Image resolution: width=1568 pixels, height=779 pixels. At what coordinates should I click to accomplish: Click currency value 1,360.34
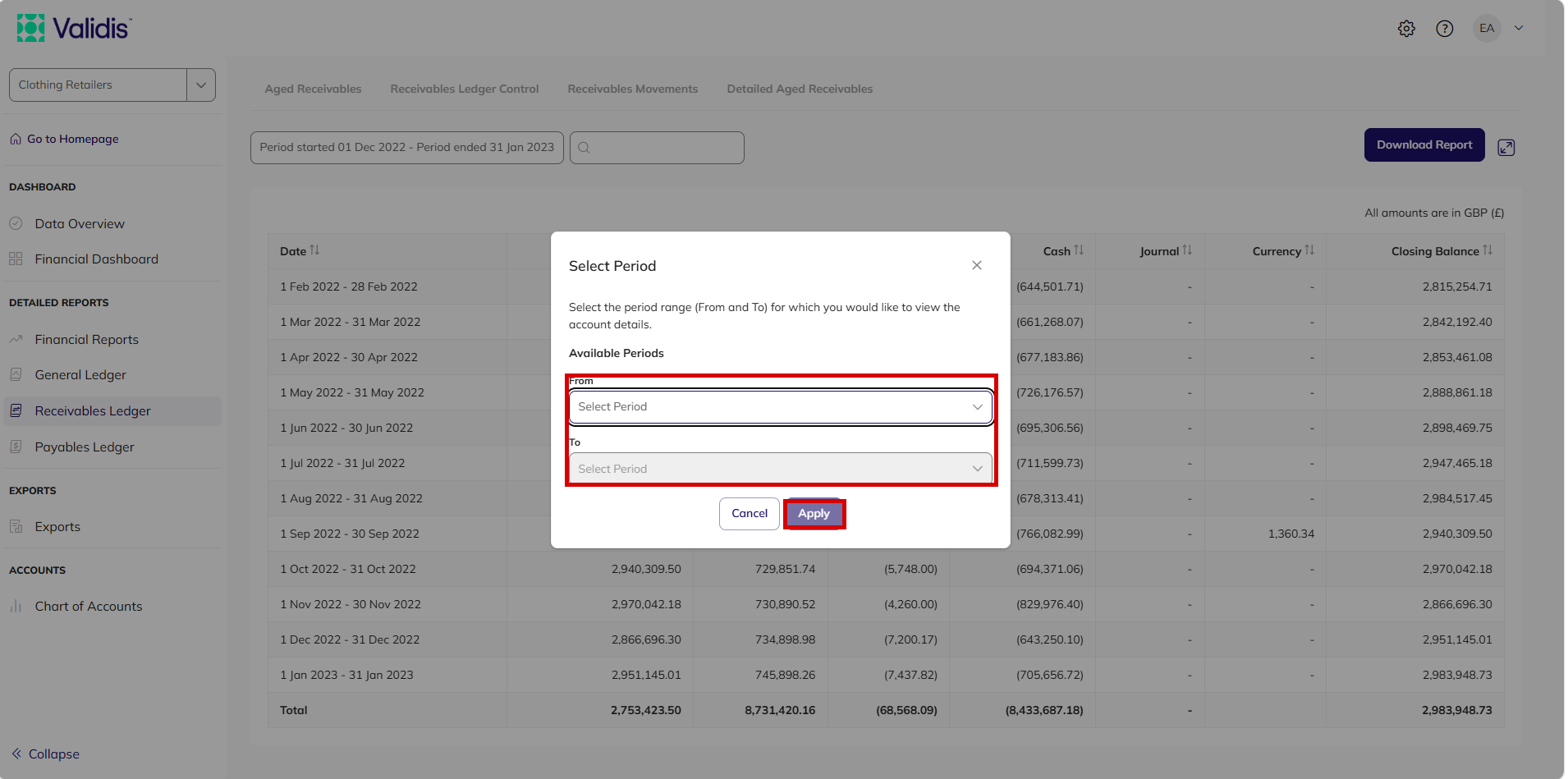point(1291,534)
